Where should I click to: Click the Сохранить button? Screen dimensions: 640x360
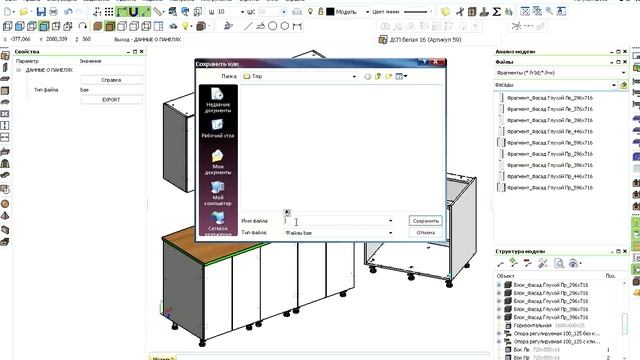coord(425,221)
